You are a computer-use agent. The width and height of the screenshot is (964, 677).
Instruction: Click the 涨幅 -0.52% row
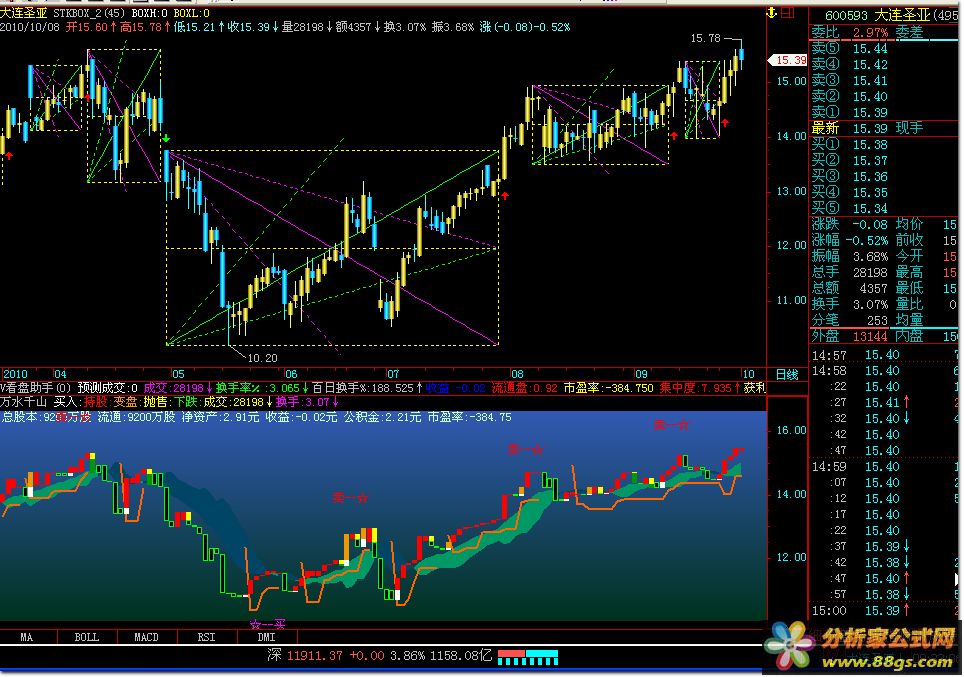pyautogui.click(x=849, y=240)
